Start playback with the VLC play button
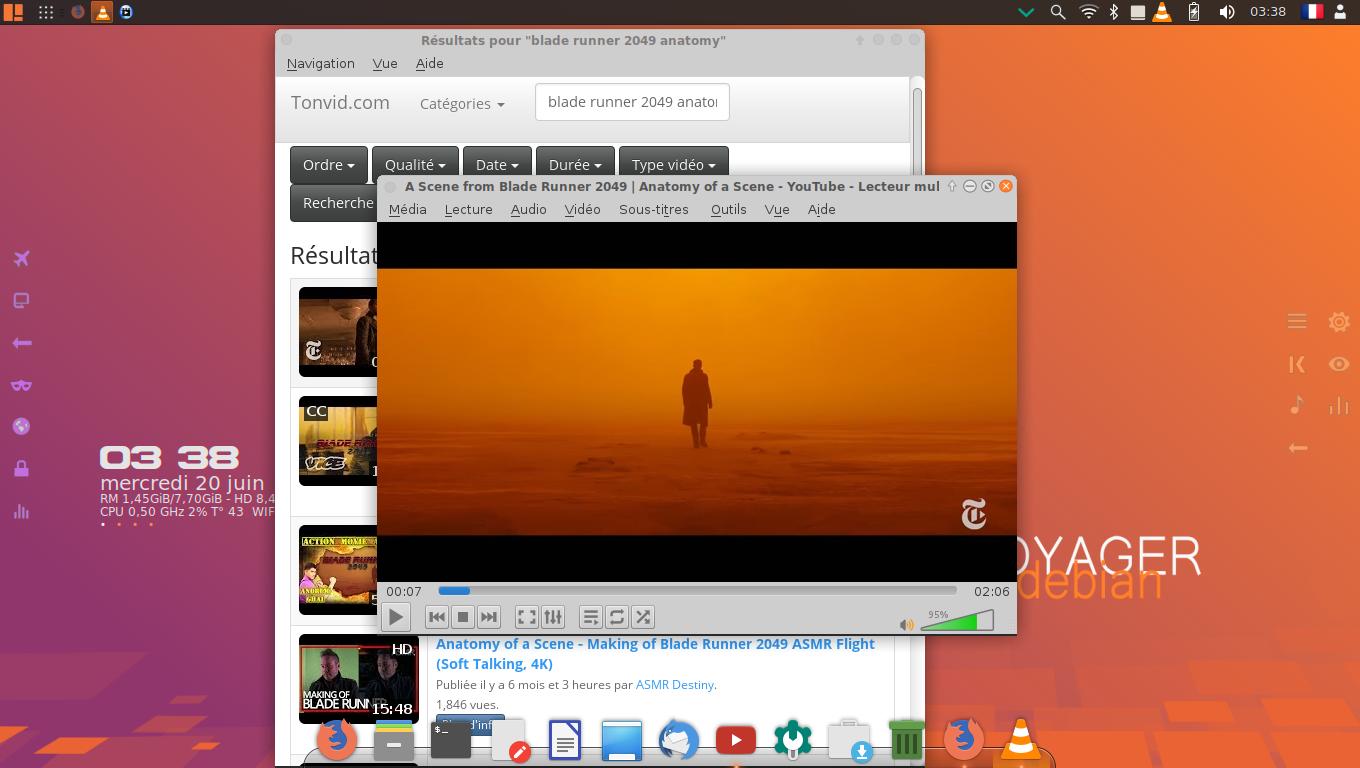This screenshot has height=768, width=1360. pyautogui.click(x=396, y=617)
